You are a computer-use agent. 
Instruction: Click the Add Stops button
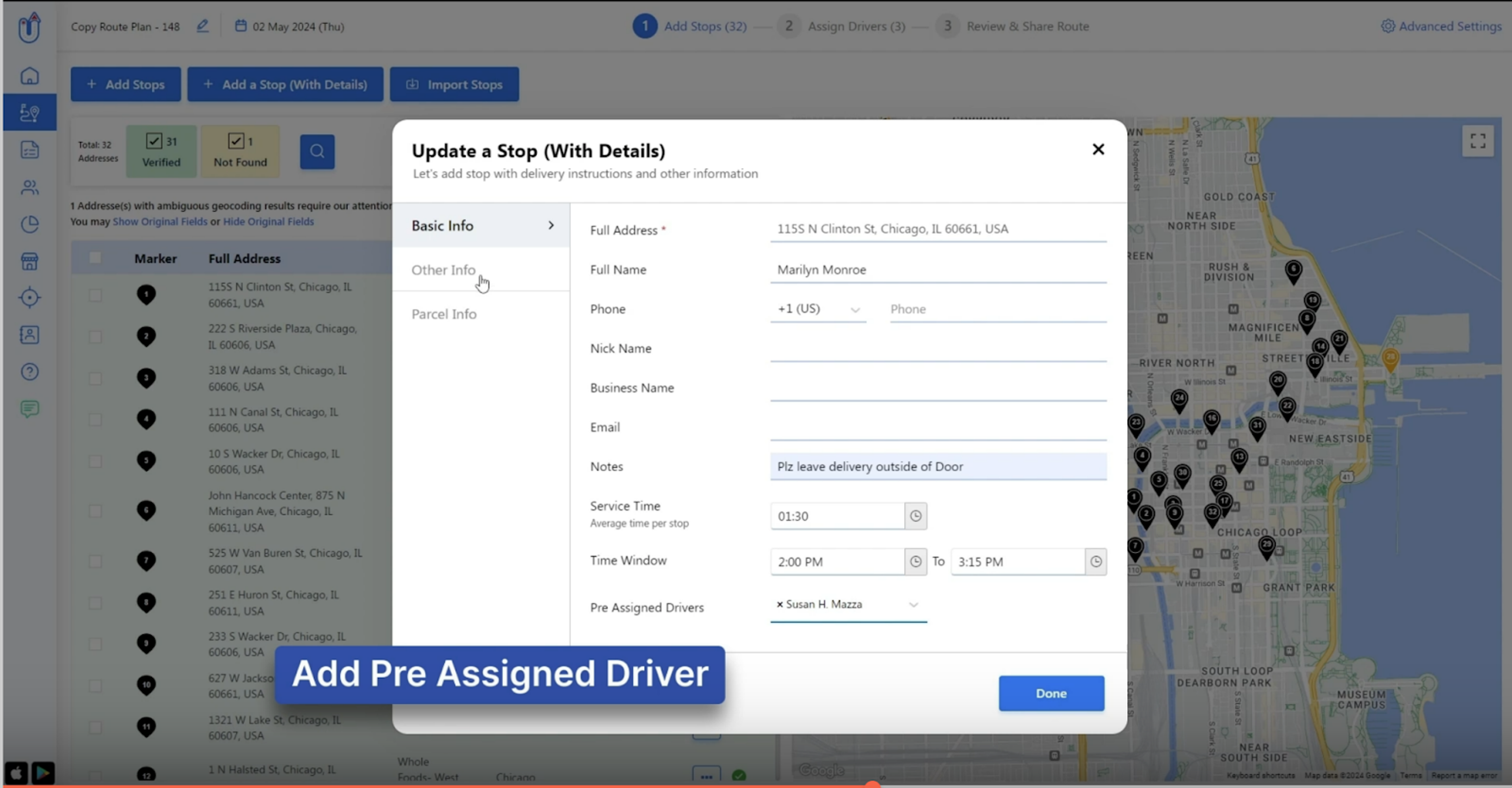126,85
